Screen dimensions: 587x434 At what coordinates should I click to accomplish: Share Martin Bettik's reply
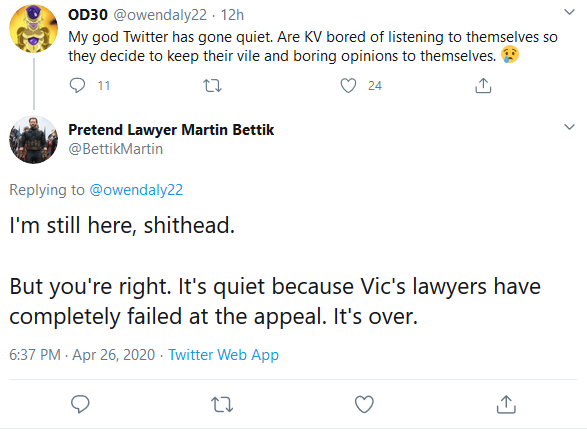[x=506, y=404]
